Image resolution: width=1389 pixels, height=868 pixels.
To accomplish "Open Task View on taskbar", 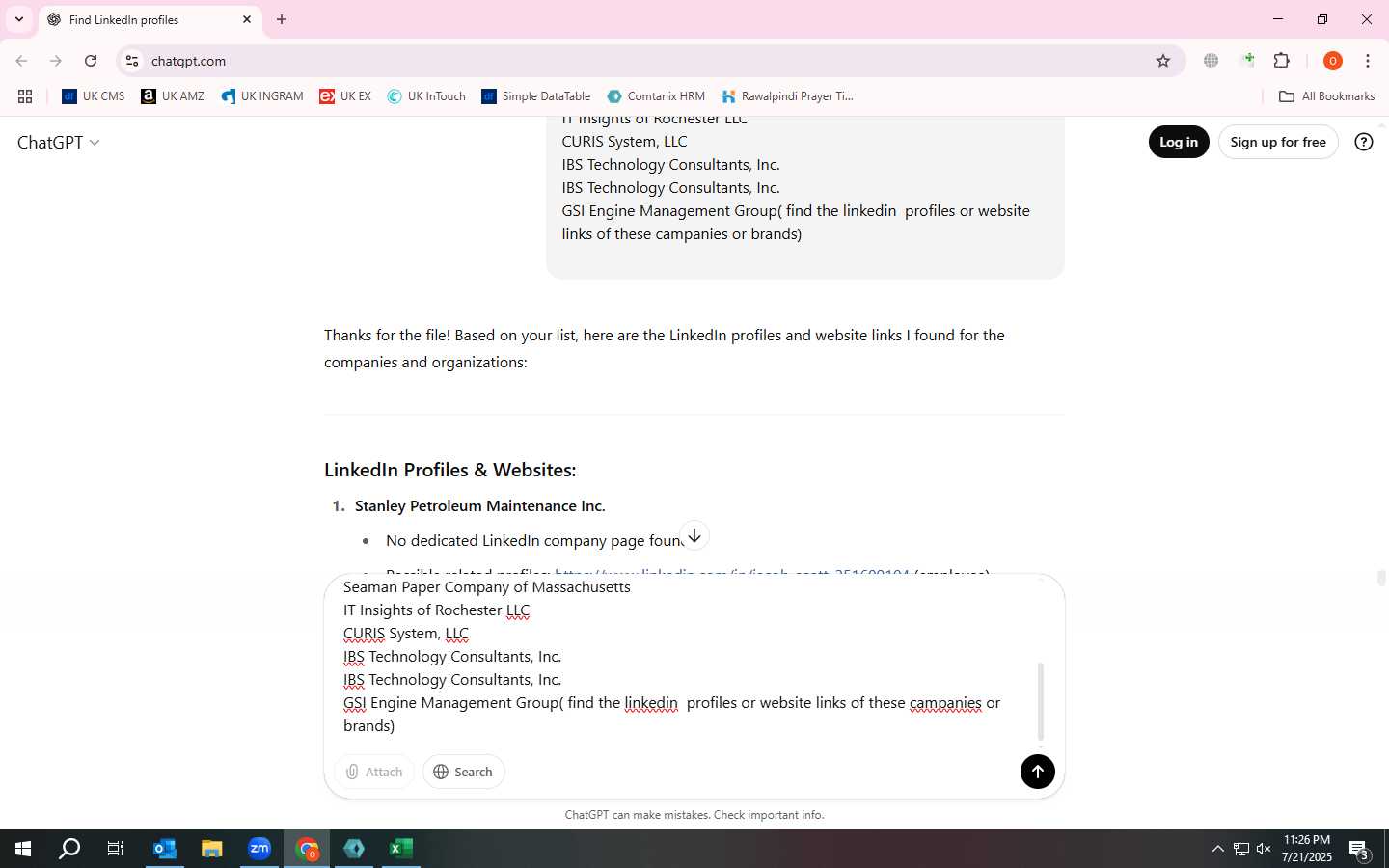I will (116, 849).
